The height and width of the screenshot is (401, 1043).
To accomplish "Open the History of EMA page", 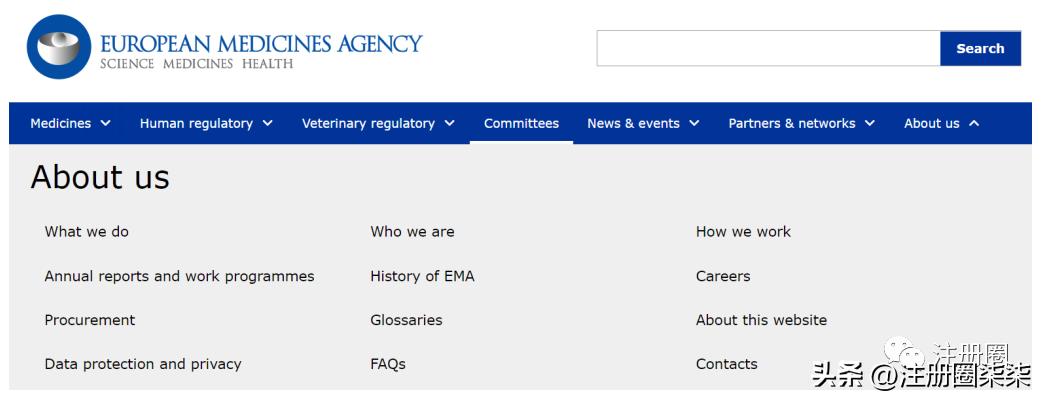I will [x=422, y=276].
